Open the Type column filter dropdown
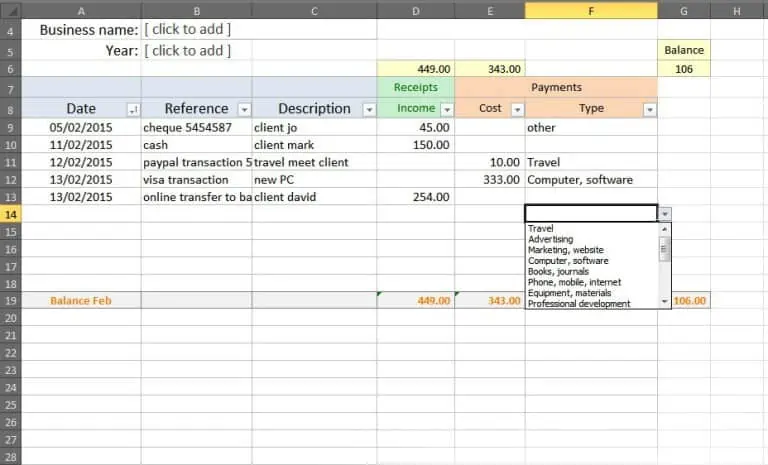This screenshot has width=768, height=465. [649, 110]
